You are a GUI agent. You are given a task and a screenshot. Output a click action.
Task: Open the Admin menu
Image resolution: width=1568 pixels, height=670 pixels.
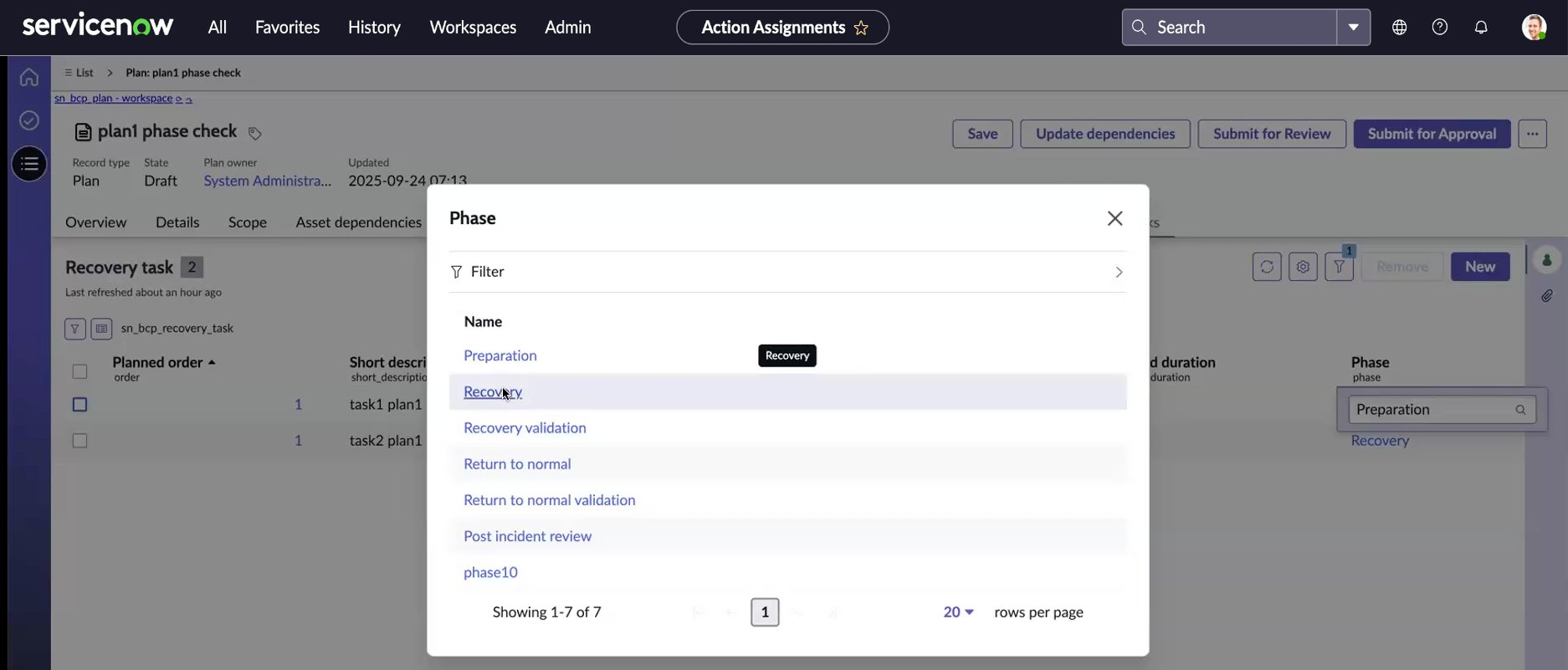coord(567,27)
